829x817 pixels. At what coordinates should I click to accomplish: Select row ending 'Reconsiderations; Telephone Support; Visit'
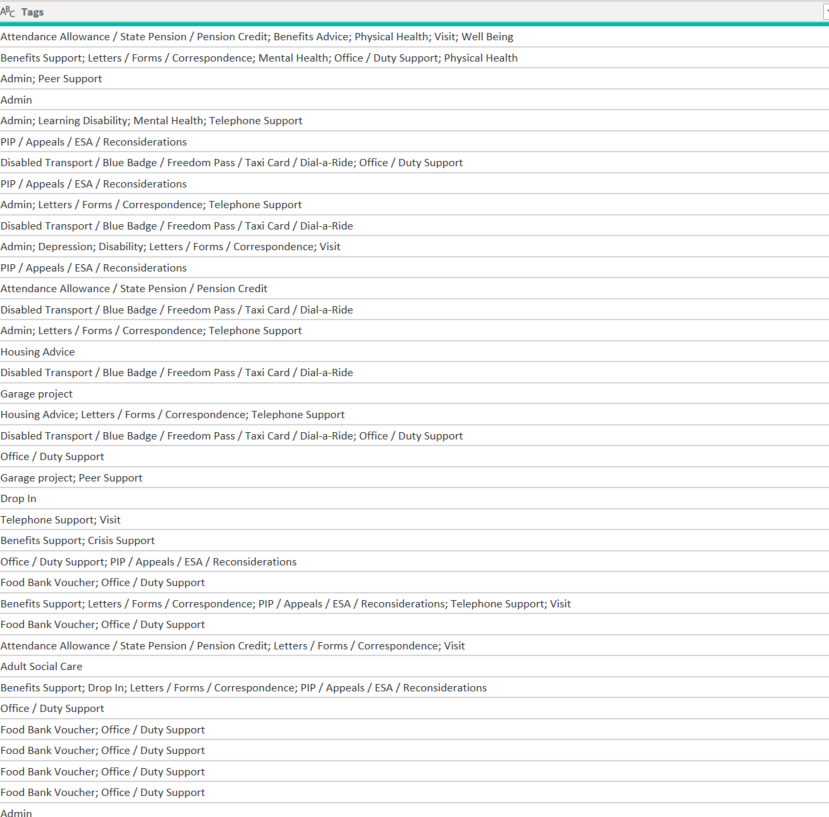414,603
